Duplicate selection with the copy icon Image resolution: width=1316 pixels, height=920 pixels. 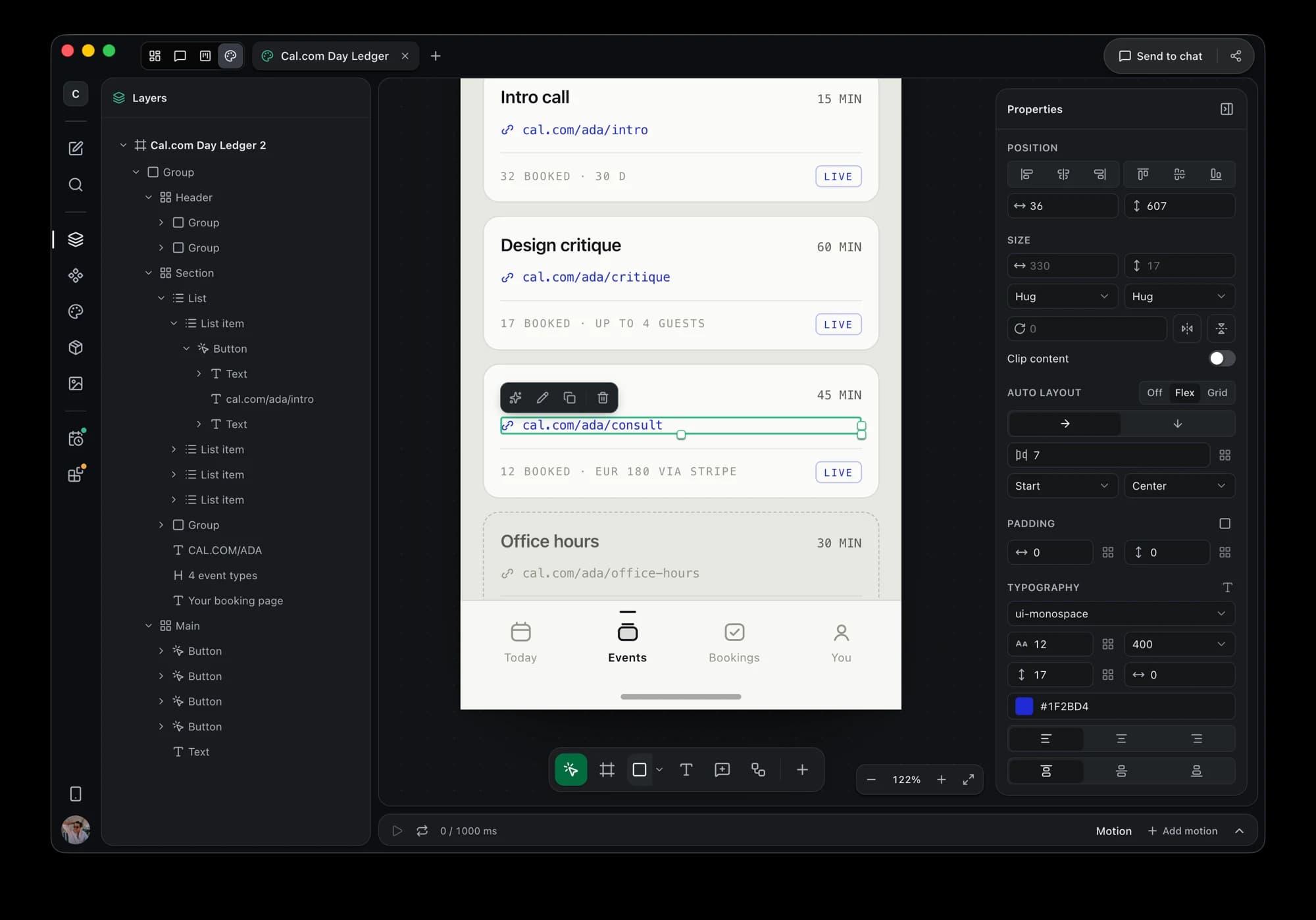[570, 397]
